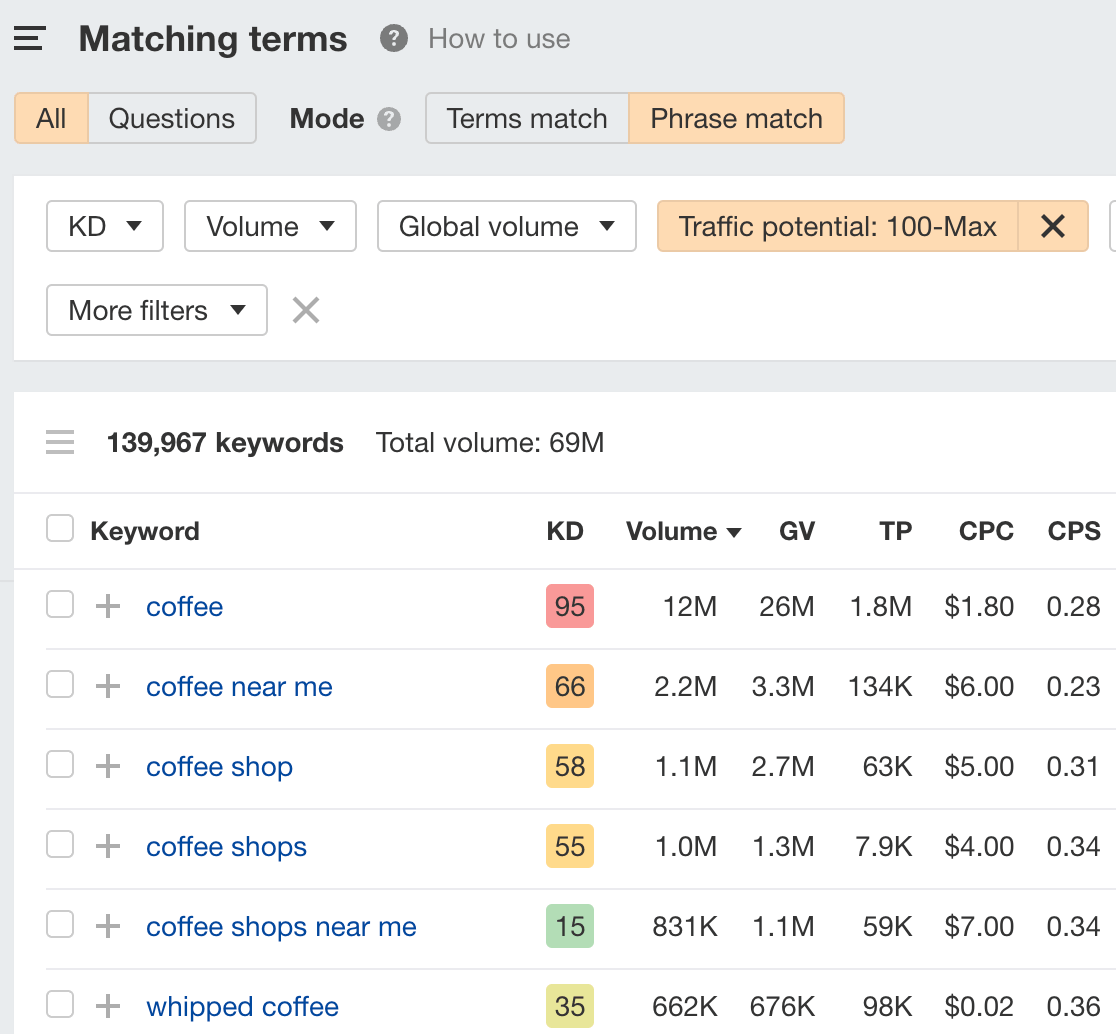This screenshot has height=1034, width=1116.
Task: Open the 'coffee shops' keyword link
Action: [x=226, y=846]
